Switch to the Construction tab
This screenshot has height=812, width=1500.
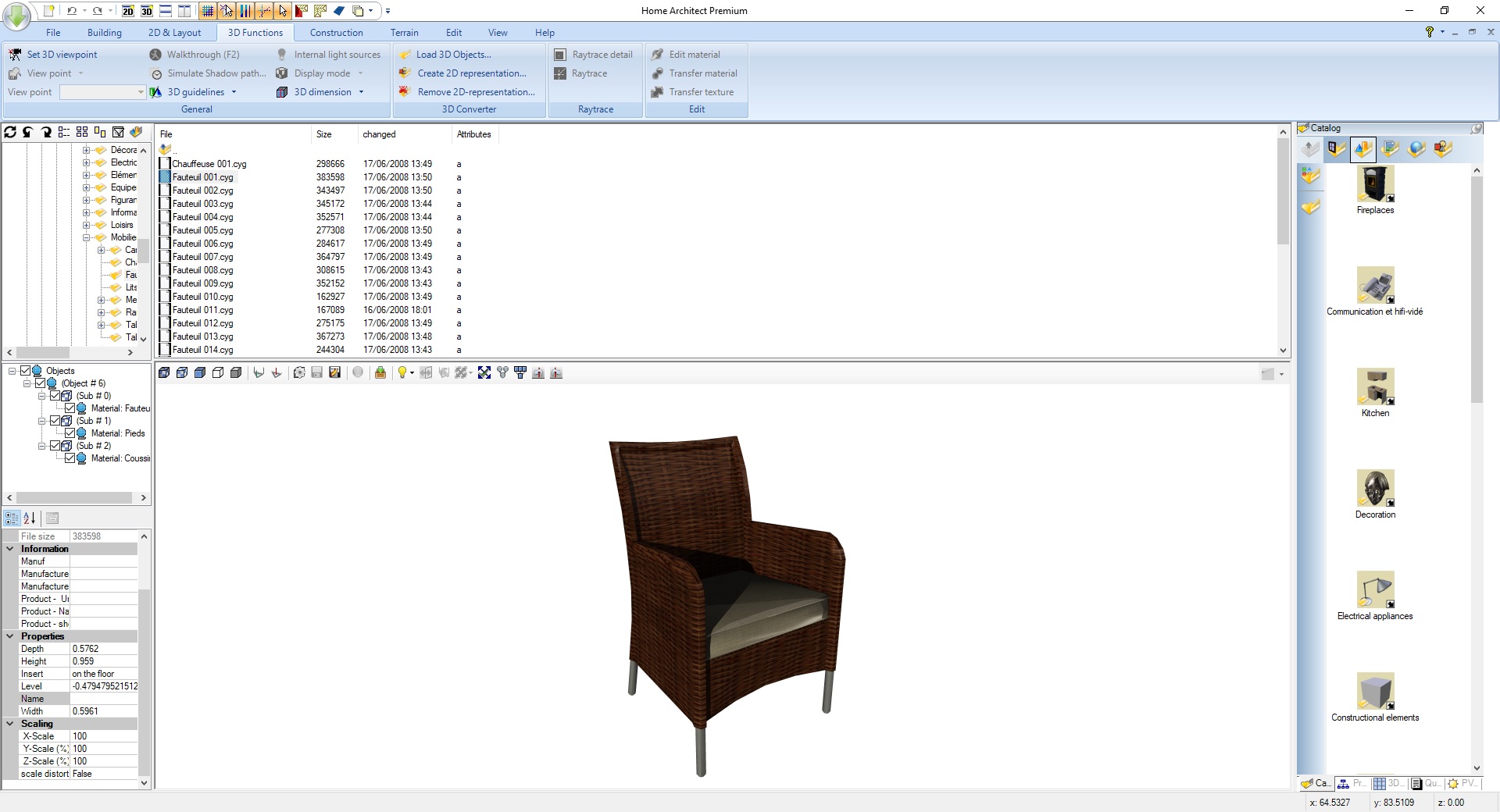(x=336, y=32)
